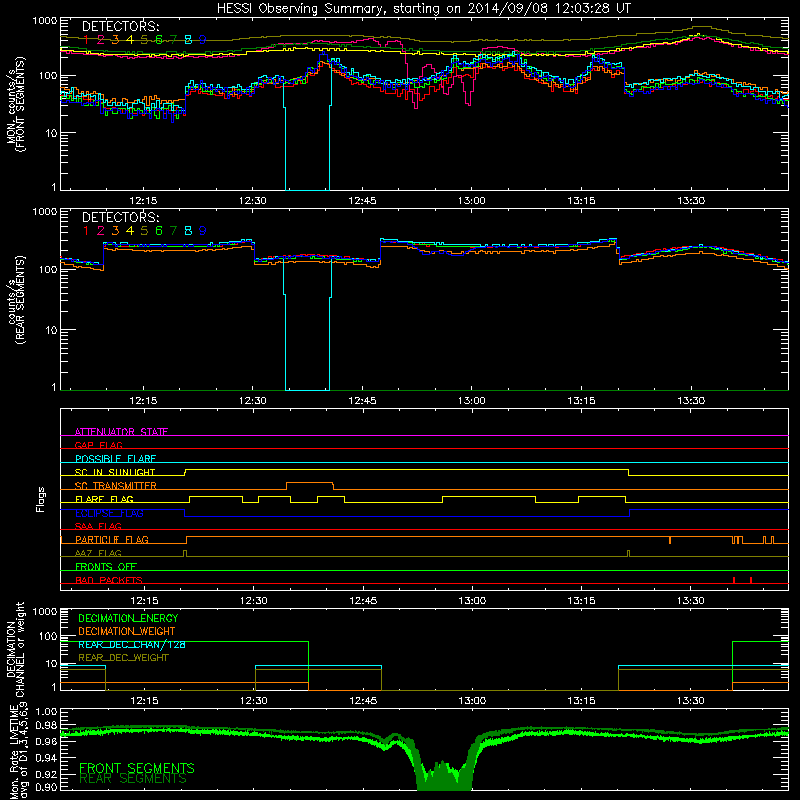This screenshot has height=800, width=800.
Task: Click the FLARE_FLAG label
Action: (104, 499)
